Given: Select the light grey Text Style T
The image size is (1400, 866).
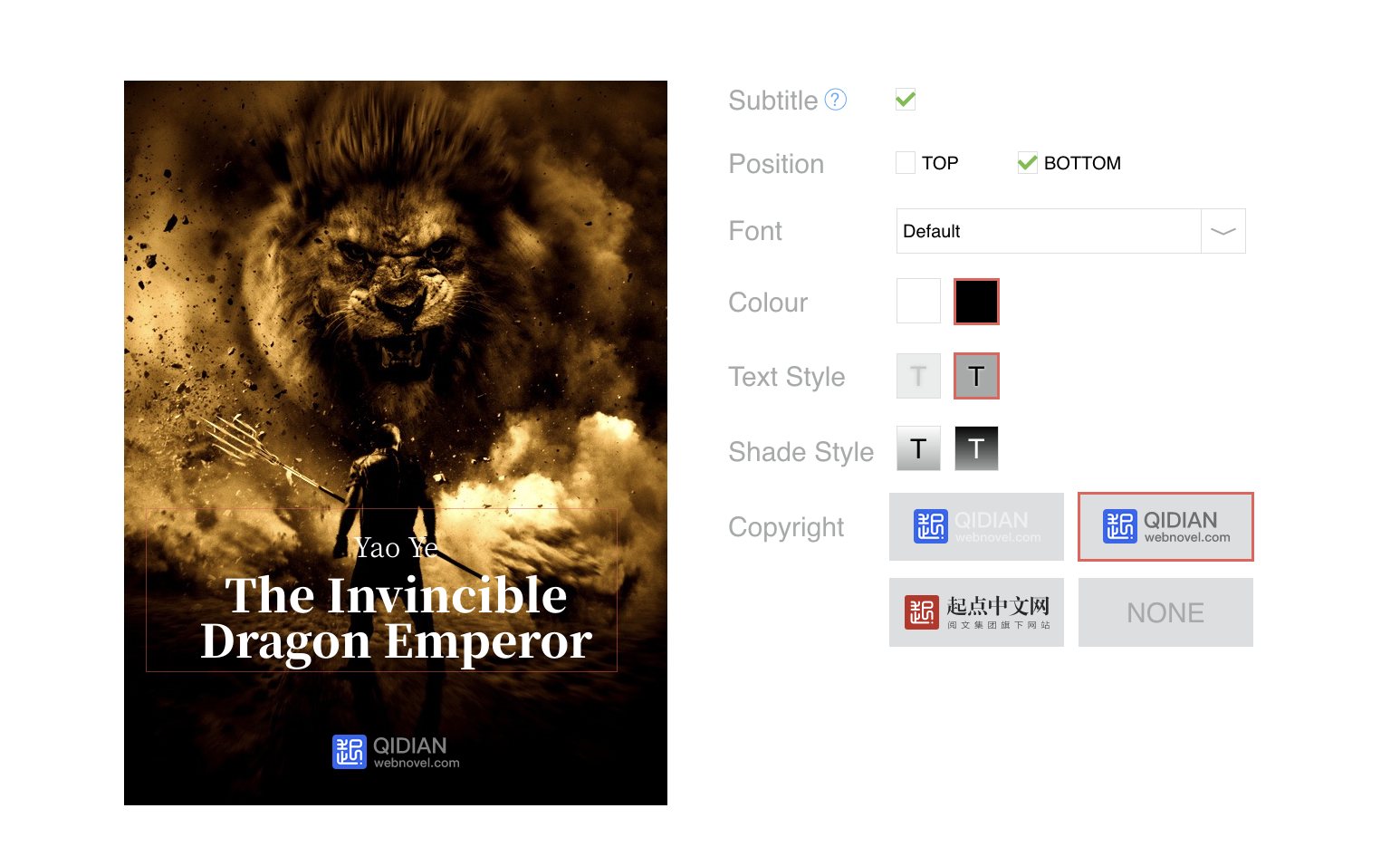Looking at the screenshot, I should coord(919,376).
